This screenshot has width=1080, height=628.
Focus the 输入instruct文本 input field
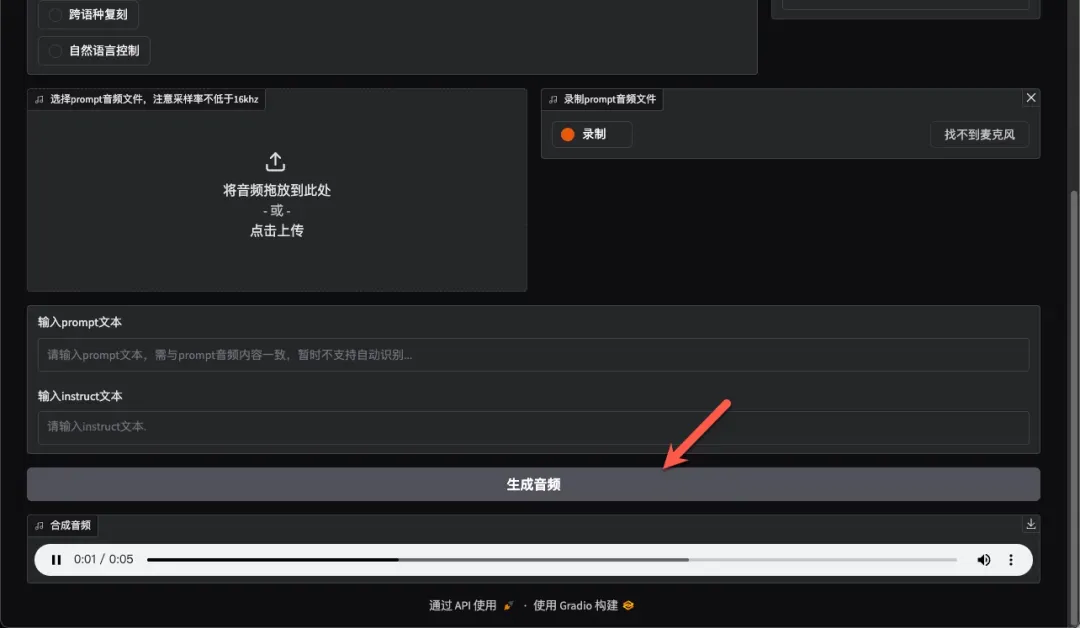coord(533,428)
